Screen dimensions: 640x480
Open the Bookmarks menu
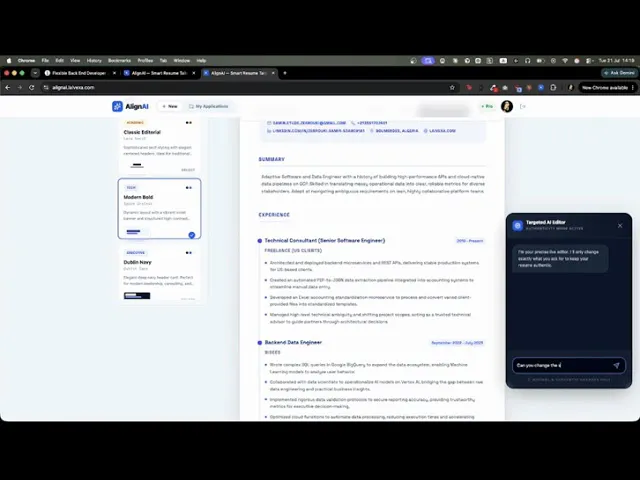tap(119, 60)
